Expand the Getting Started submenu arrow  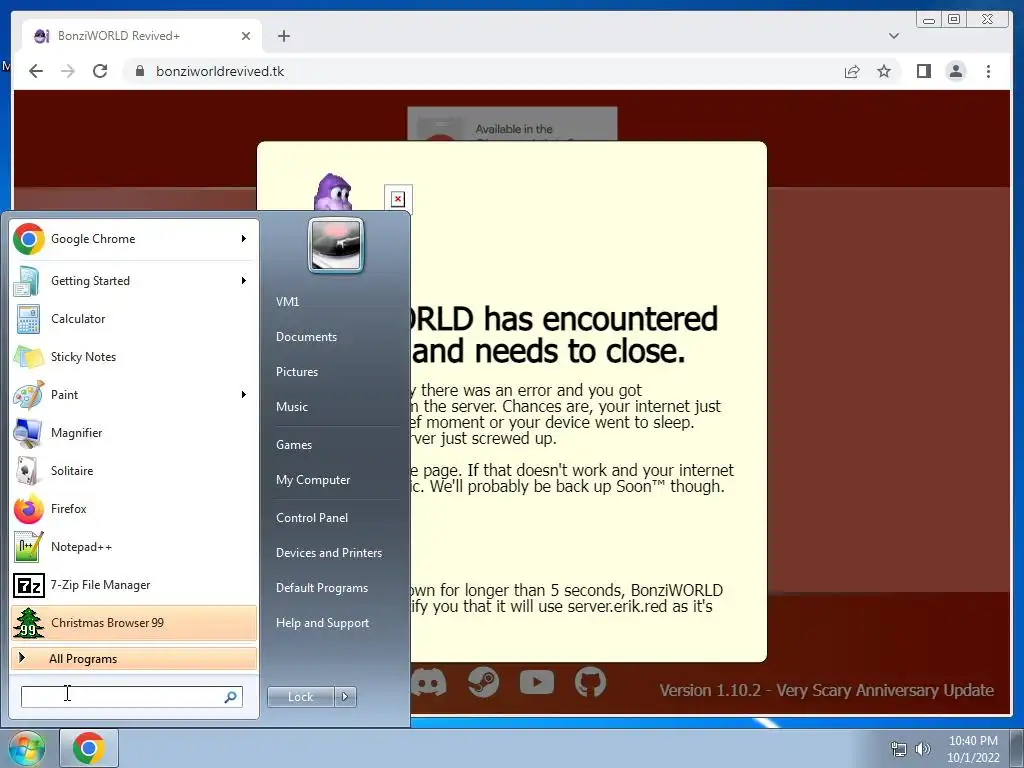click(244, 281)
